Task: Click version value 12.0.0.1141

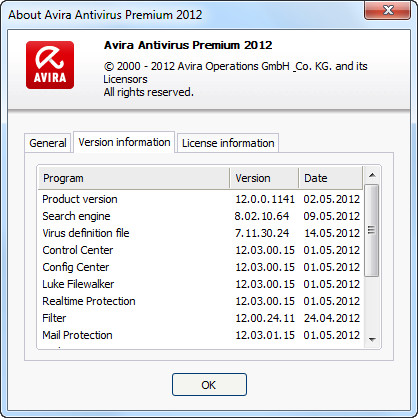Action: [x=265, y=199]
